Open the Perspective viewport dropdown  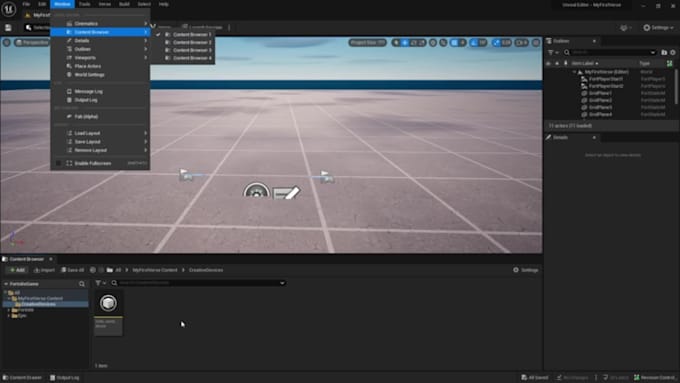pyautogui.click(x=32, y=43)
